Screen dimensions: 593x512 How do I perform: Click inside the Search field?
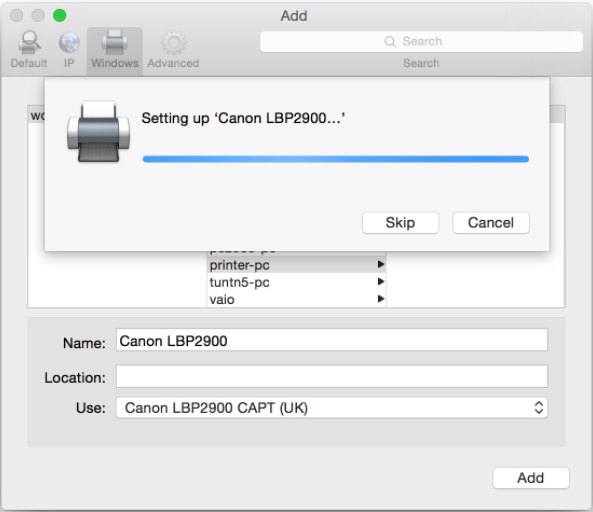(421, 41)
